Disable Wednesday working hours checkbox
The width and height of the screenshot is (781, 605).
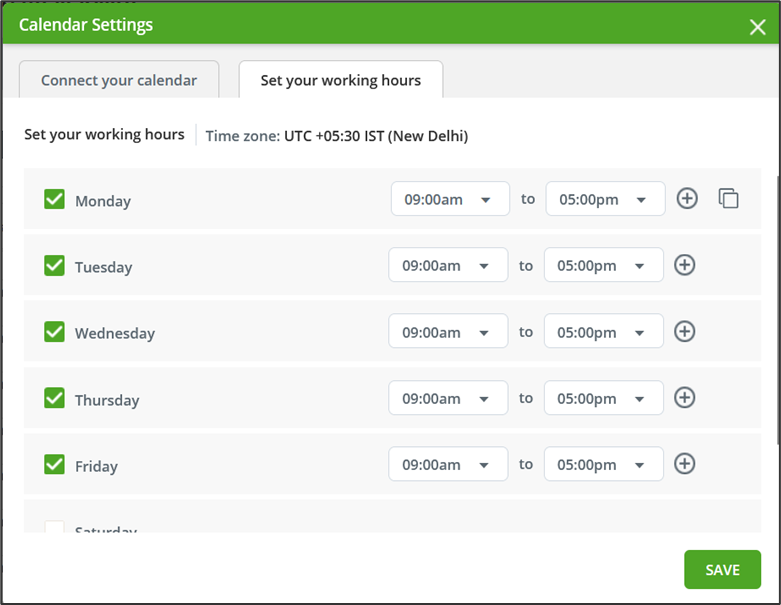pos(55,332)
